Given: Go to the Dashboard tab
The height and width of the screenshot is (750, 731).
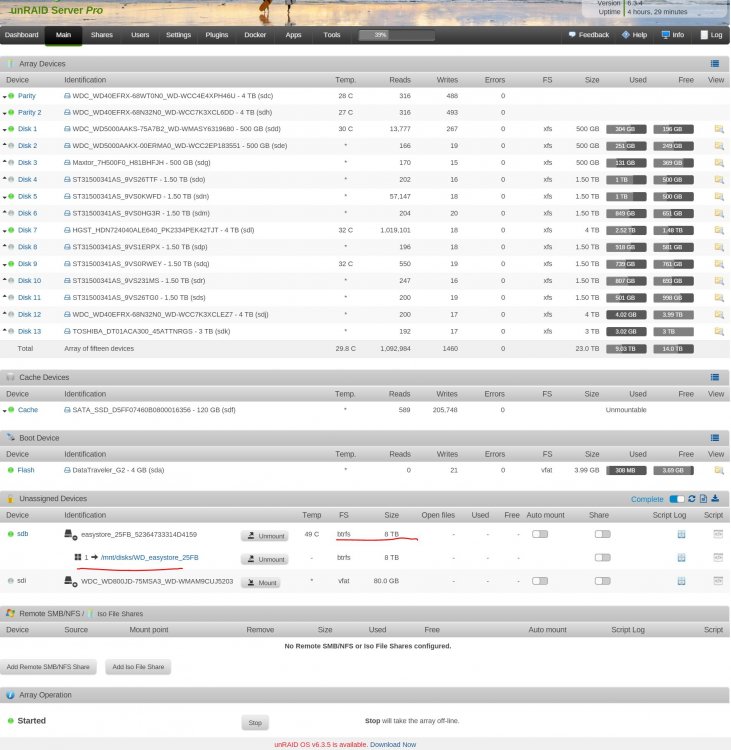Looking at the screenshot, I should click(x=22, y=35).
